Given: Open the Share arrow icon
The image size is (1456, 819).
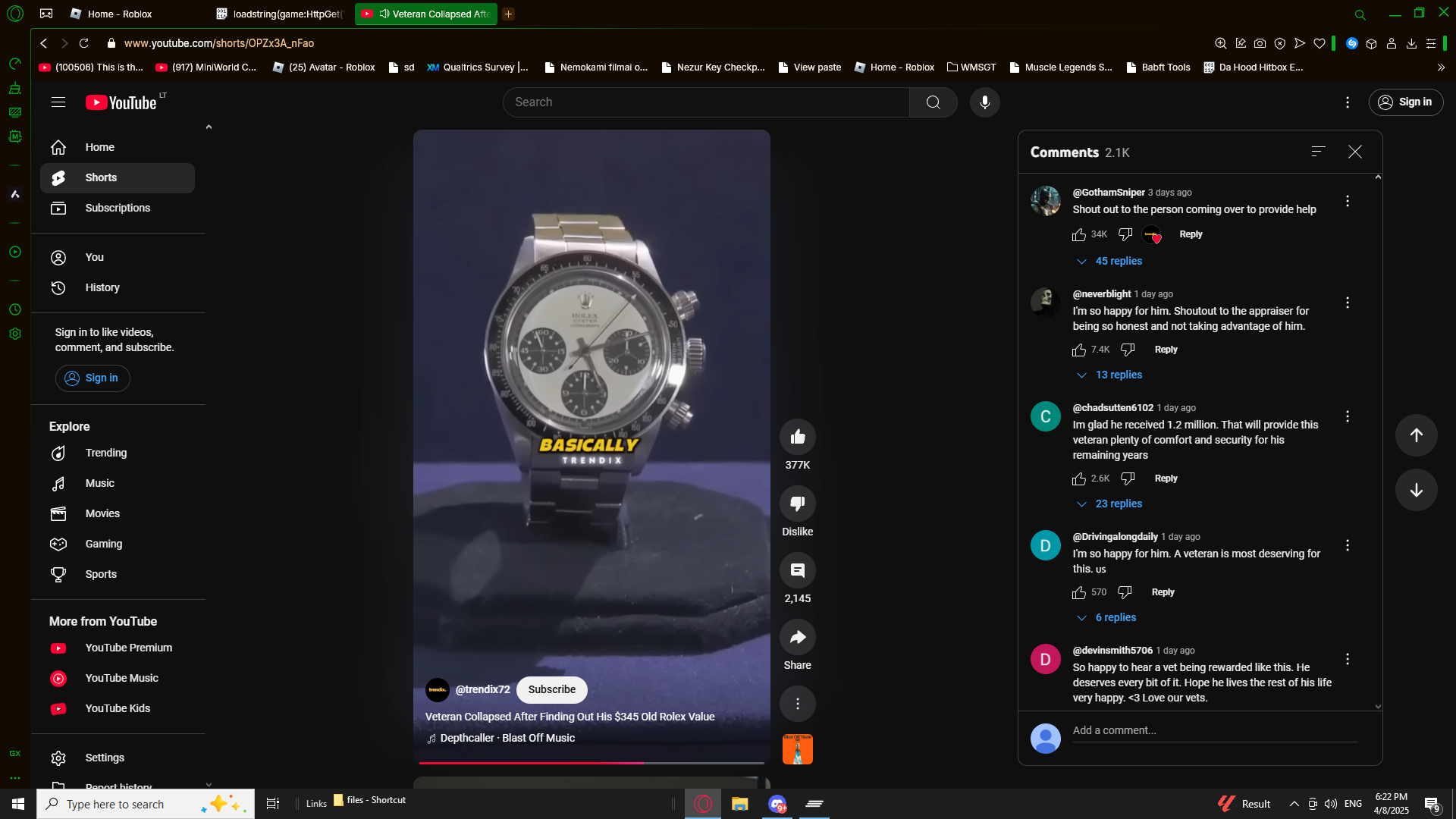Looking at the screenshot, I should (797, 638).
